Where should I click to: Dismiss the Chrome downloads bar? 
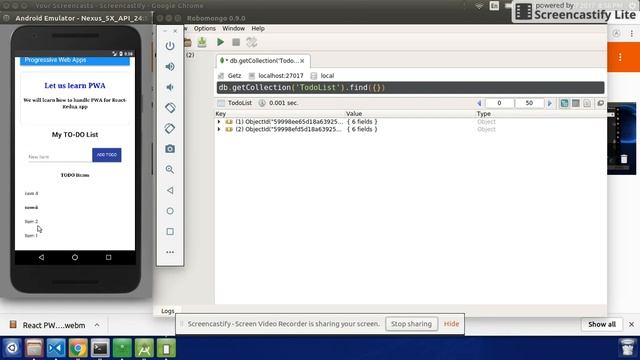631,324
